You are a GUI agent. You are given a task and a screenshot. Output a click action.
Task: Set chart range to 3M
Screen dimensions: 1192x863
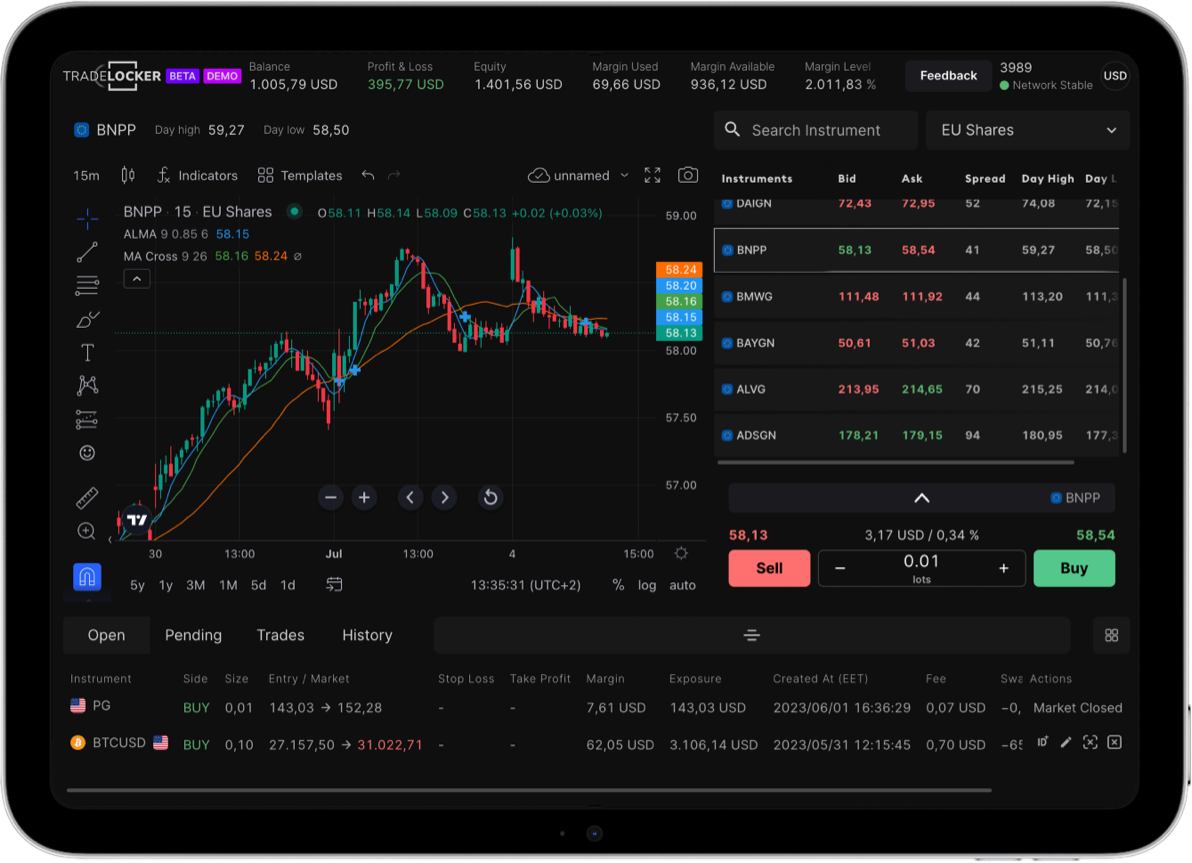pos(196,585)
